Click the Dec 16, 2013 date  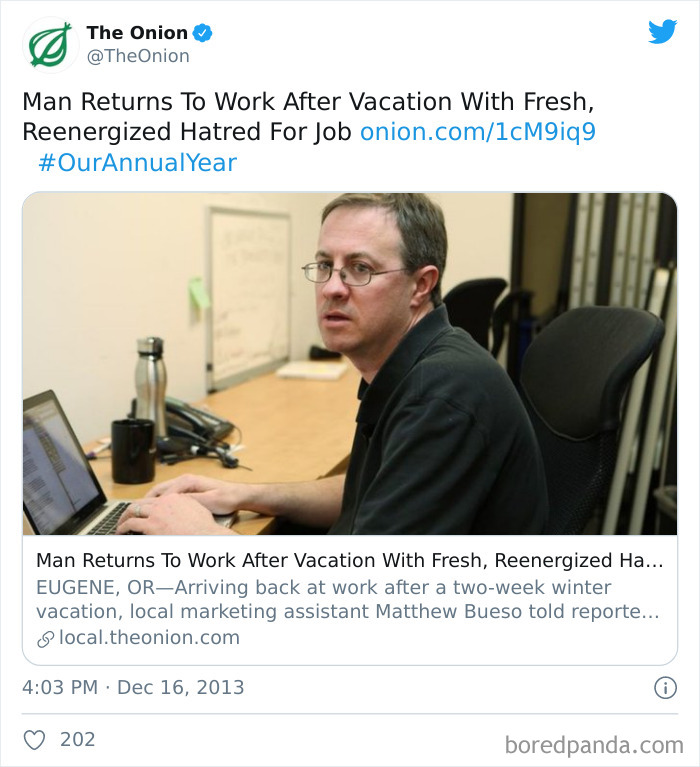[181, 688]
